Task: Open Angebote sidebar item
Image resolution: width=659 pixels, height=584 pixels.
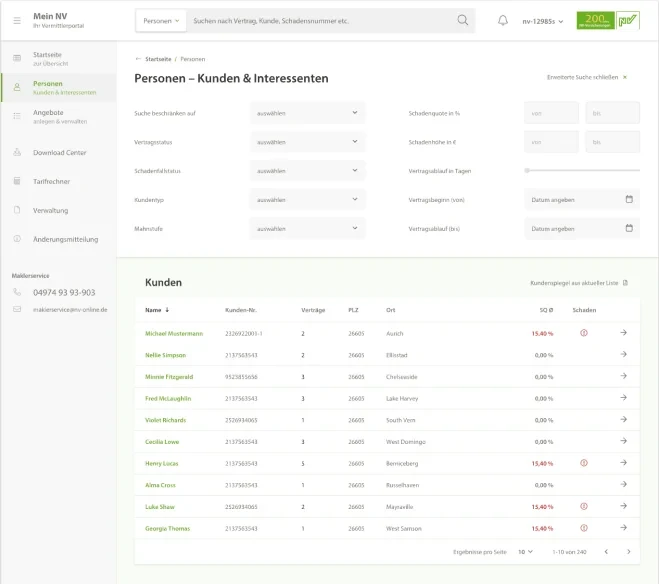Action: coord(48,116)
